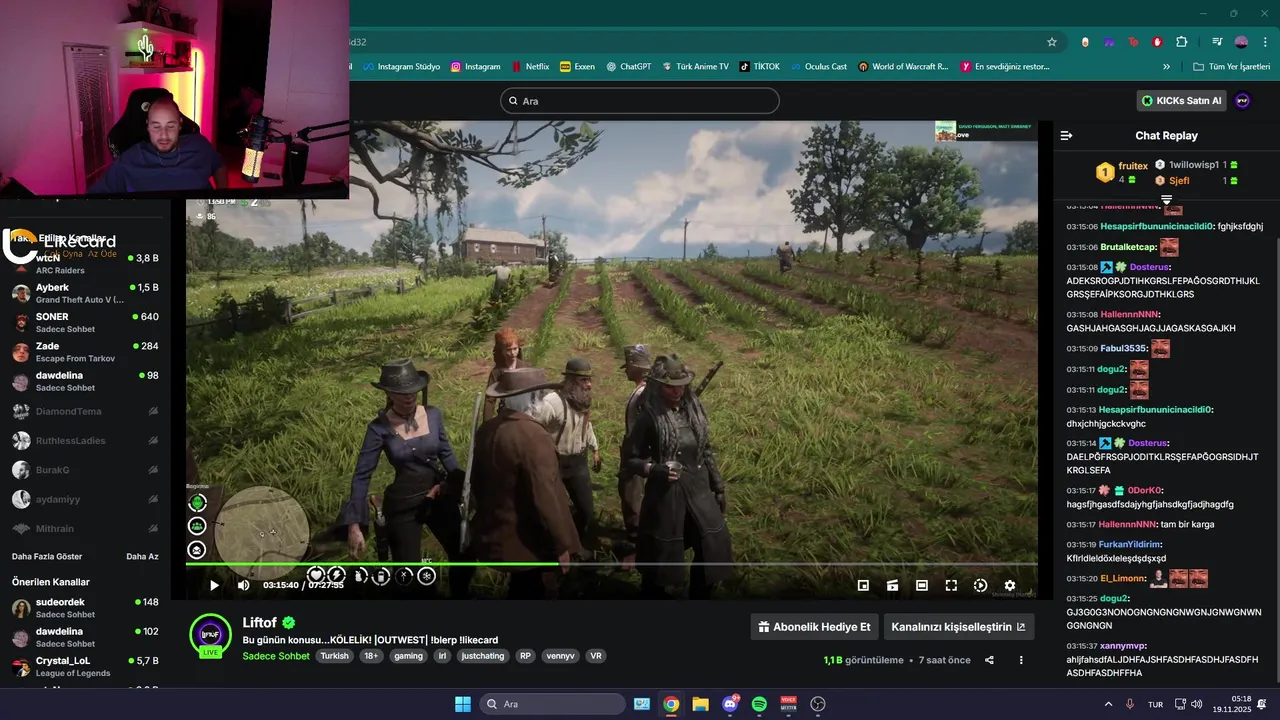Open the offline RuthlessLadies channel
Screen dimensions: 1280x720
point(85,440)
